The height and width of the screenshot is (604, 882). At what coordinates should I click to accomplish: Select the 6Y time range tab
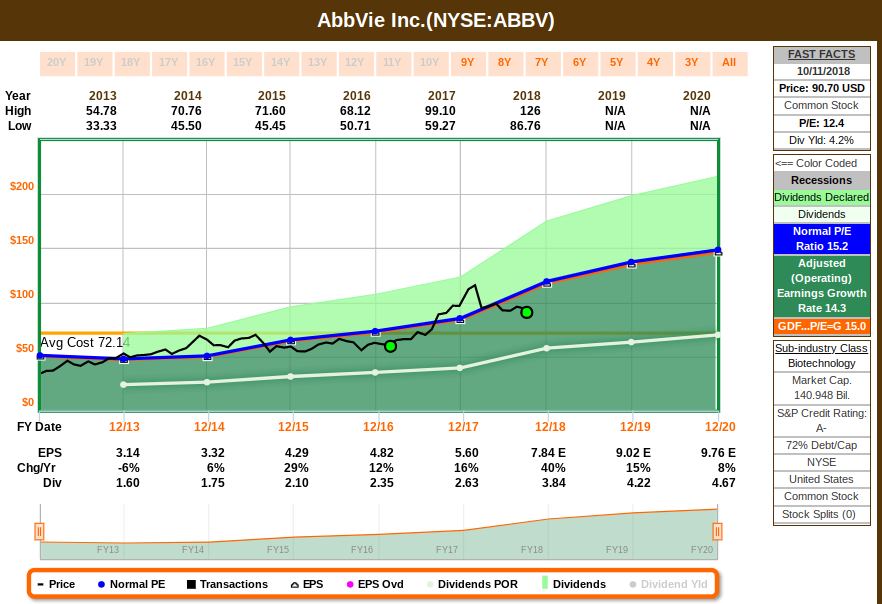point(579,63)
